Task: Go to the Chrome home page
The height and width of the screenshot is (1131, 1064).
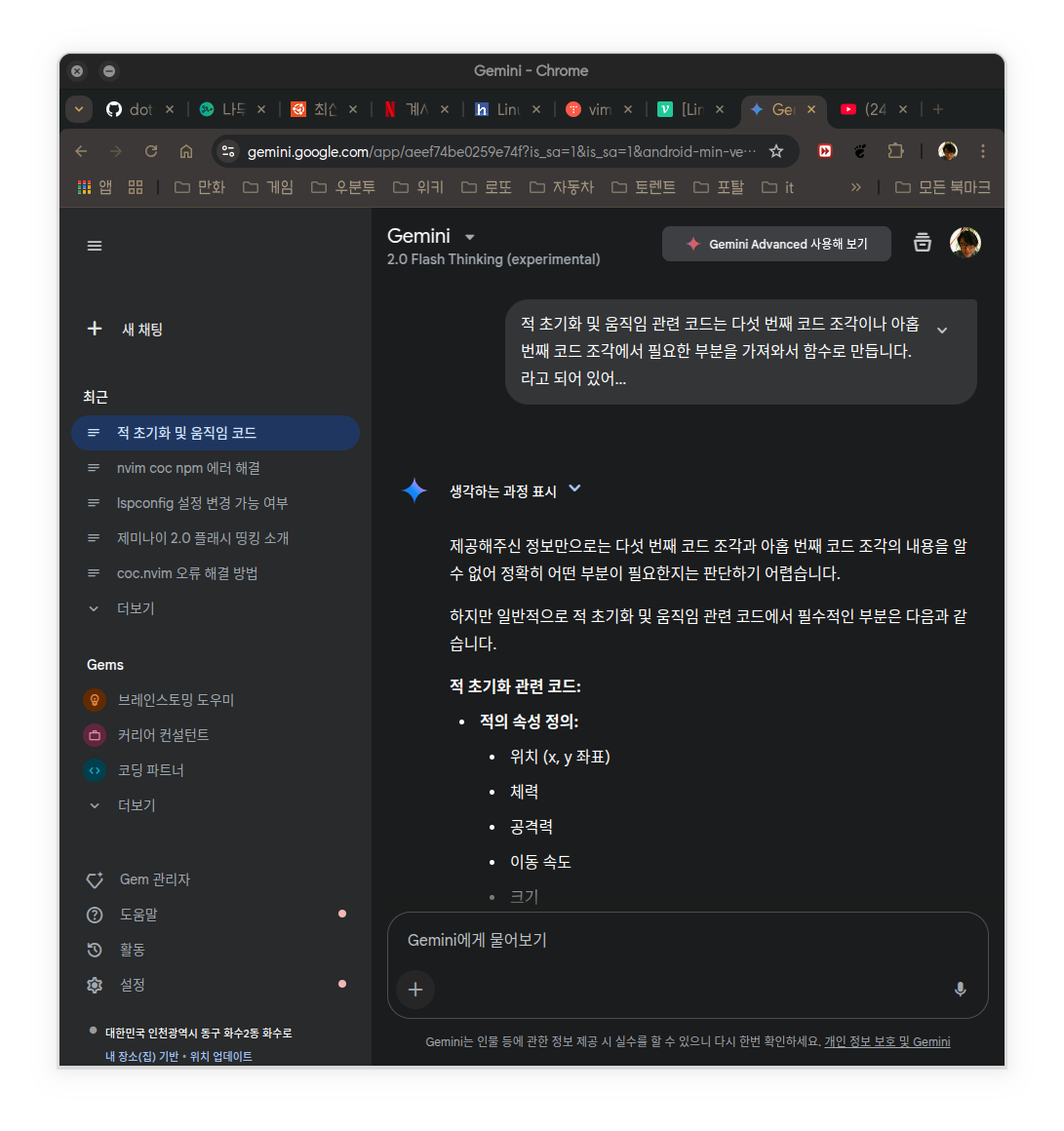Action: 186,151
